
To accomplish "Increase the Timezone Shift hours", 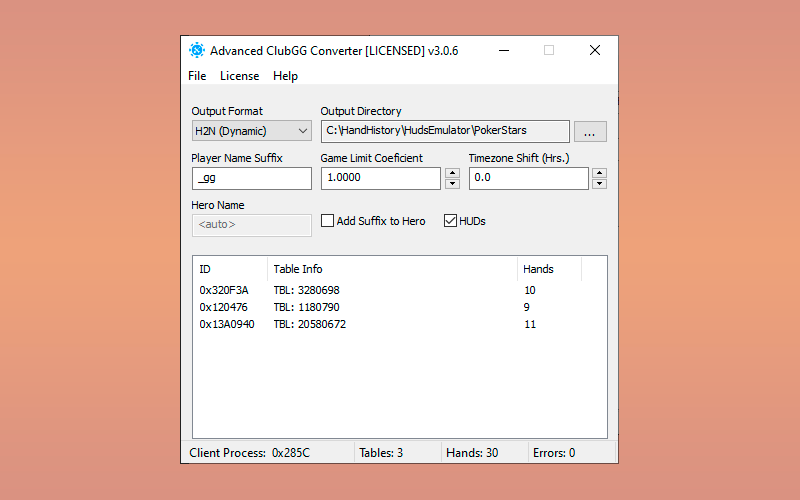I will 599,173.
